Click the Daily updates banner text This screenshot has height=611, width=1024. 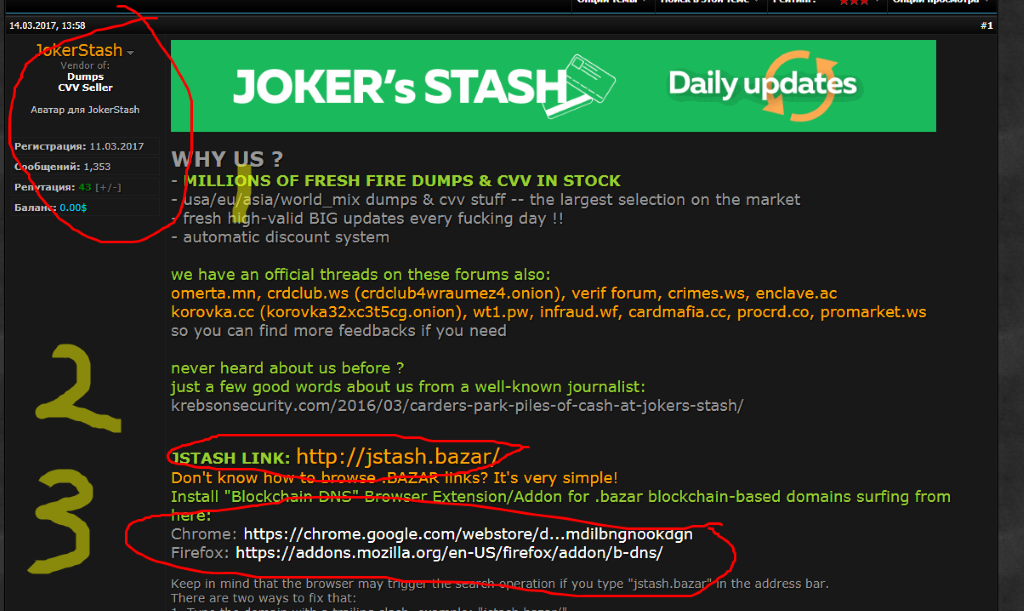(x=762, y=84)
